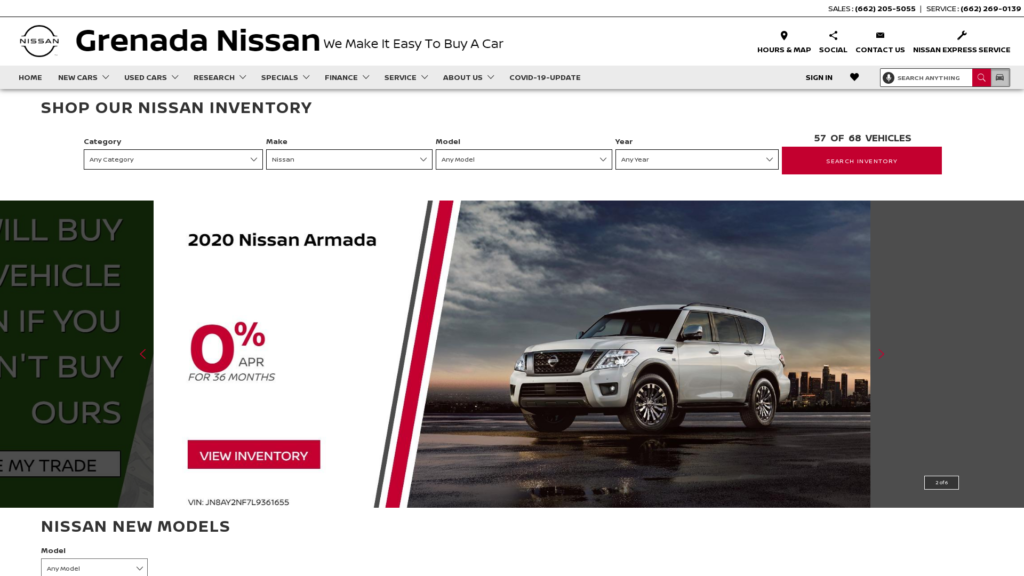This screenshot has height=576, width=1024.
Task: Click into the Search Anything field
Action: point(933,78)
